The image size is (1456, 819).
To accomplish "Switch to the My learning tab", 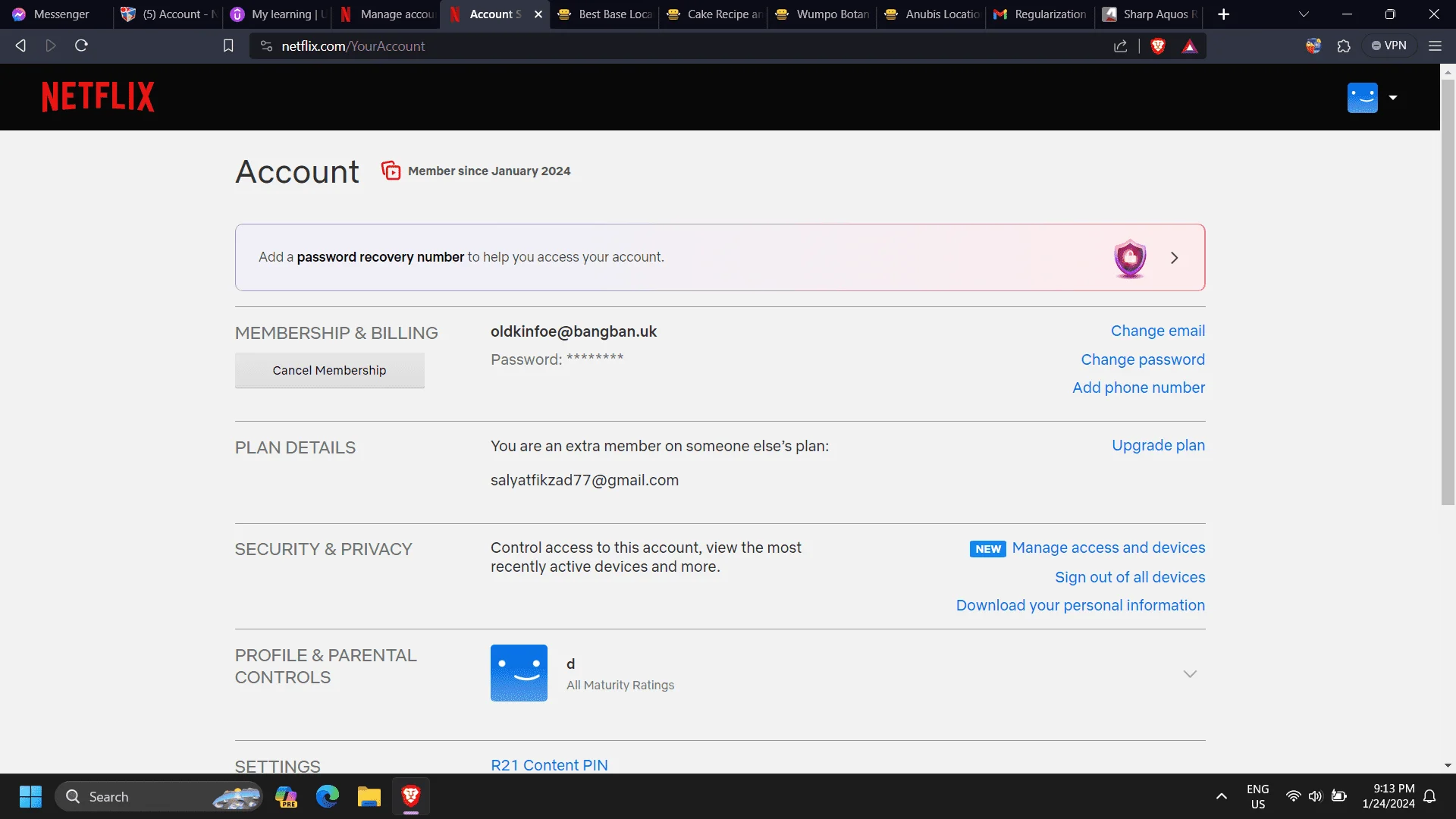I will (x=279, y=14).
